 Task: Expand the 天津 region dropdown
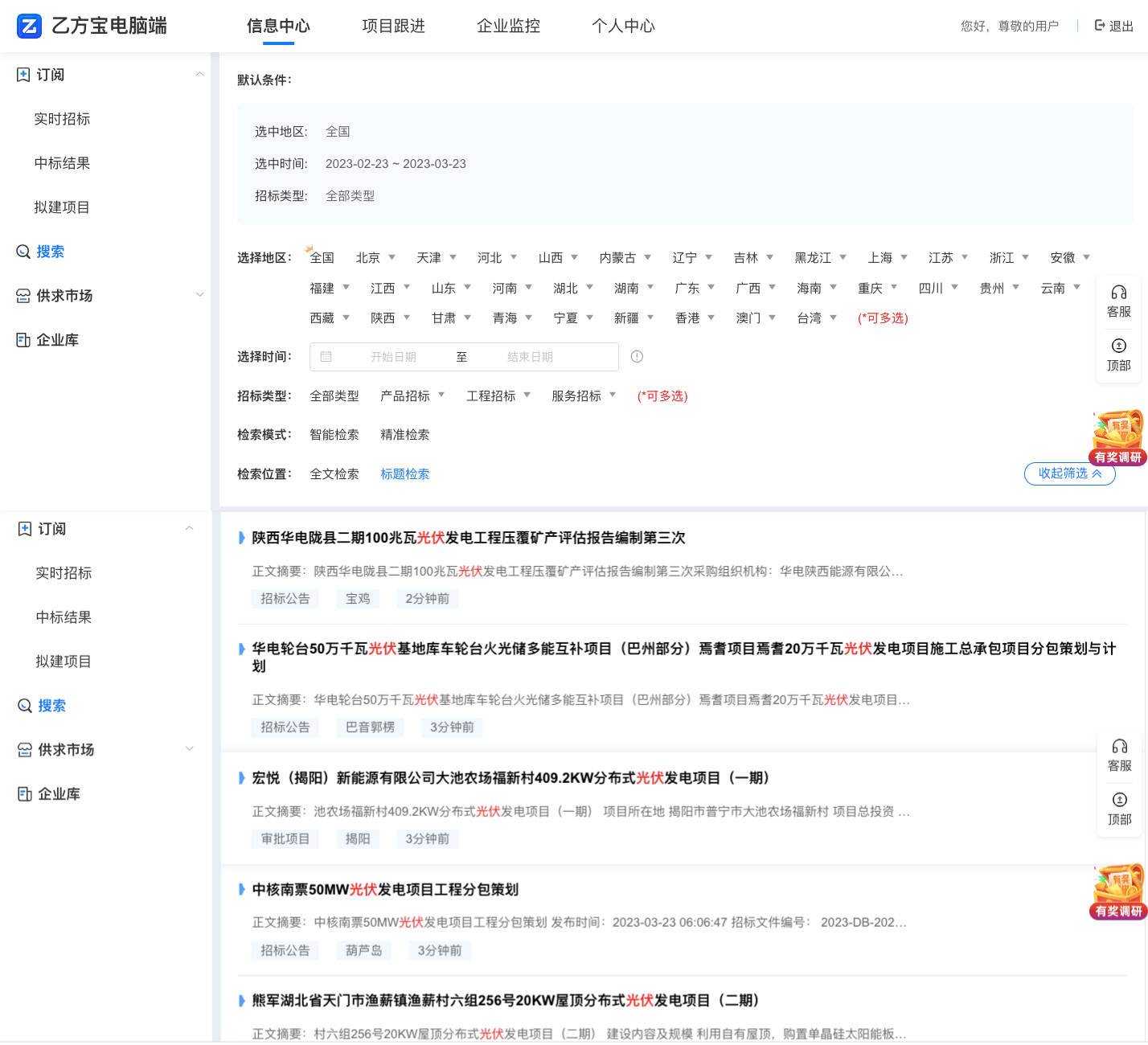(x=437, y=258)
